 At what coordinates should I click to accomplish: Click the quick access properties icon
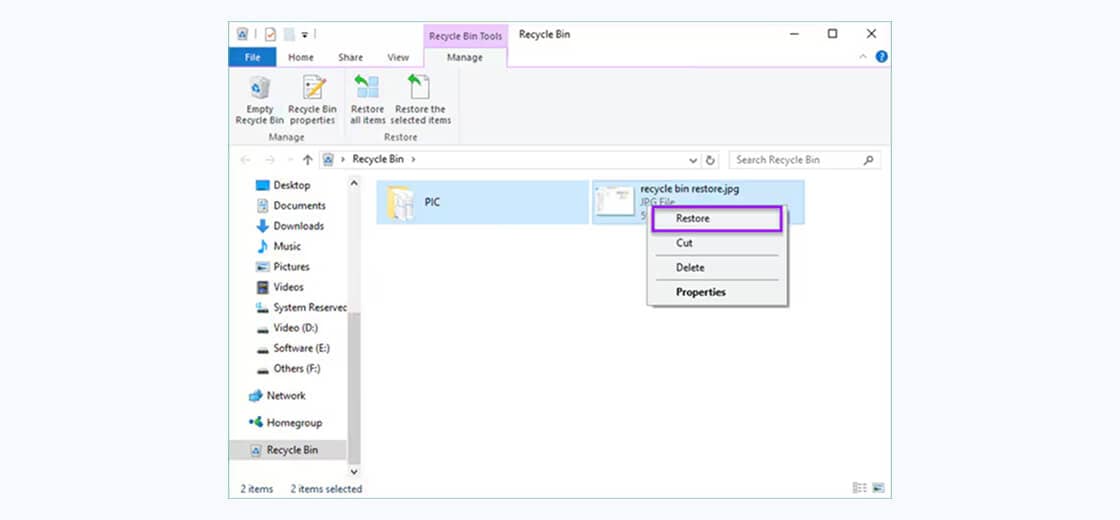click(x=270, y=34)
